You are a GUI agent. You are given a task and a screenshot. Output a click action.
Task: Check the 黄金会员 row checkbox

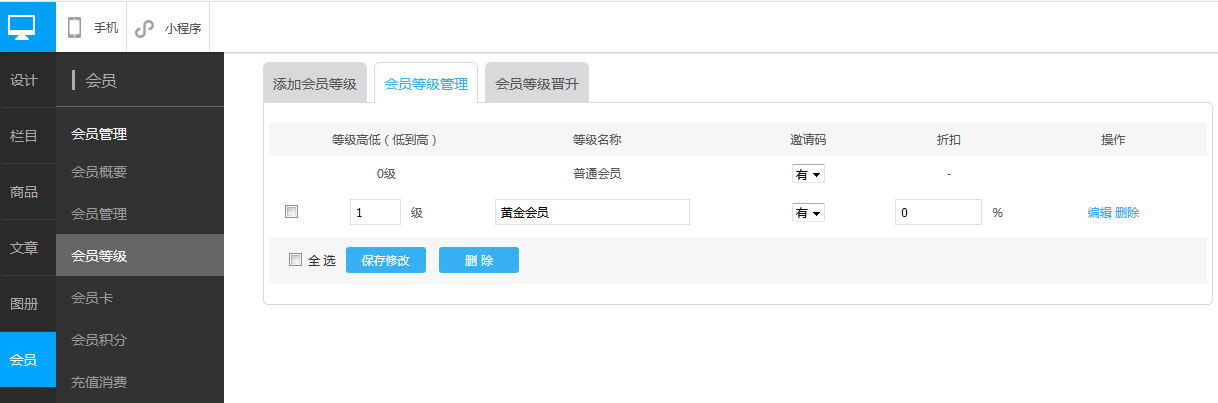point(291,212)
